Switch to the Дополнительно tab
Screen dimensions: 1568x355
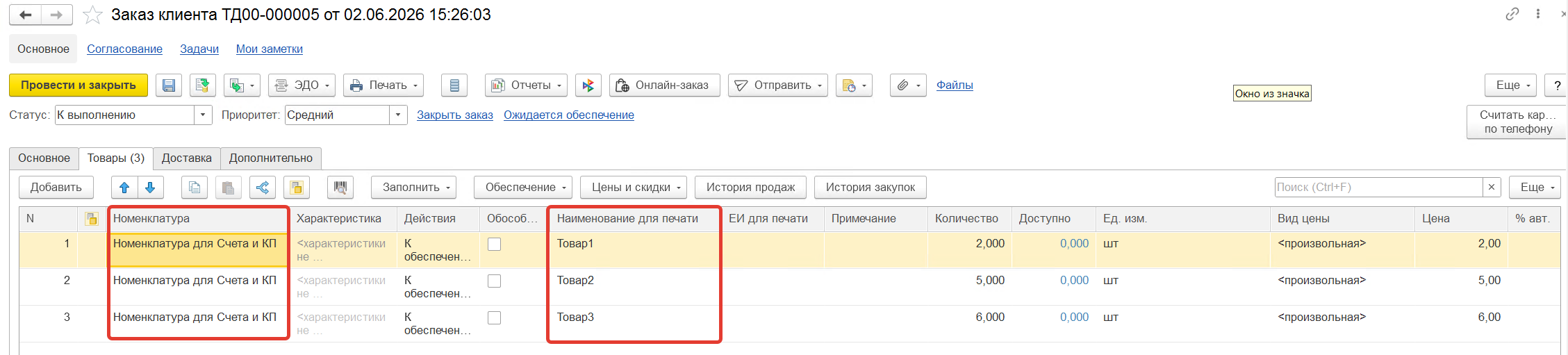point(271,158)
